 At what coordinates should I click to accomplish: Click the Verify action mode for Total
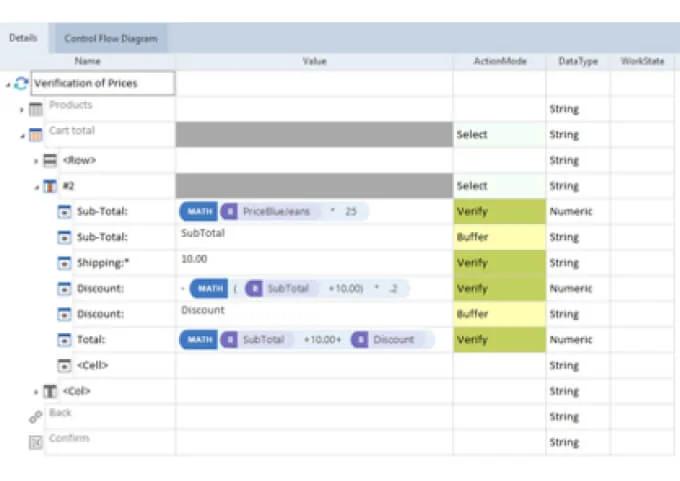point(499,340)
